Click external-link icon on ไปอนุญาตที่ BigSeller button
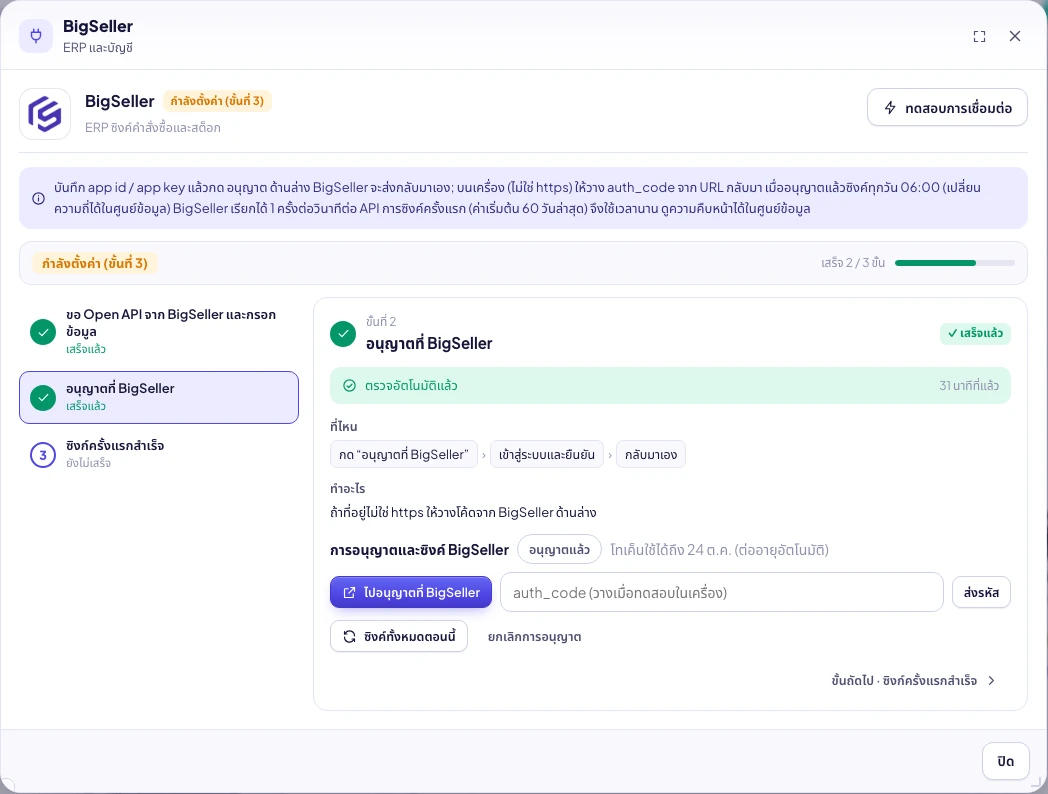 [349, 592]
